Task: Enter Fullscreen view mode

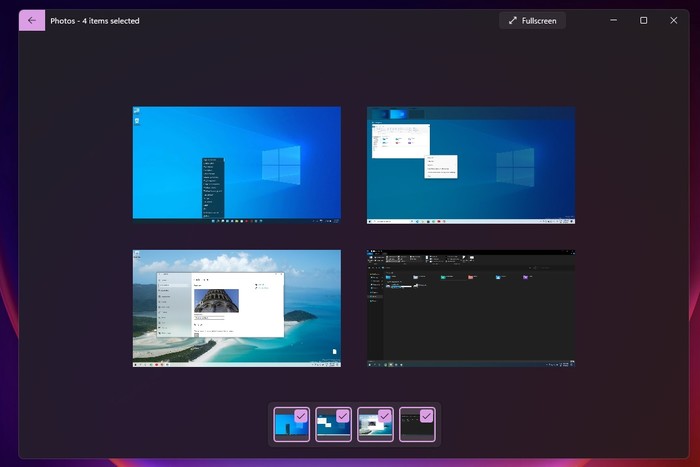Action: pyautogui.click(x=533, y=20)
